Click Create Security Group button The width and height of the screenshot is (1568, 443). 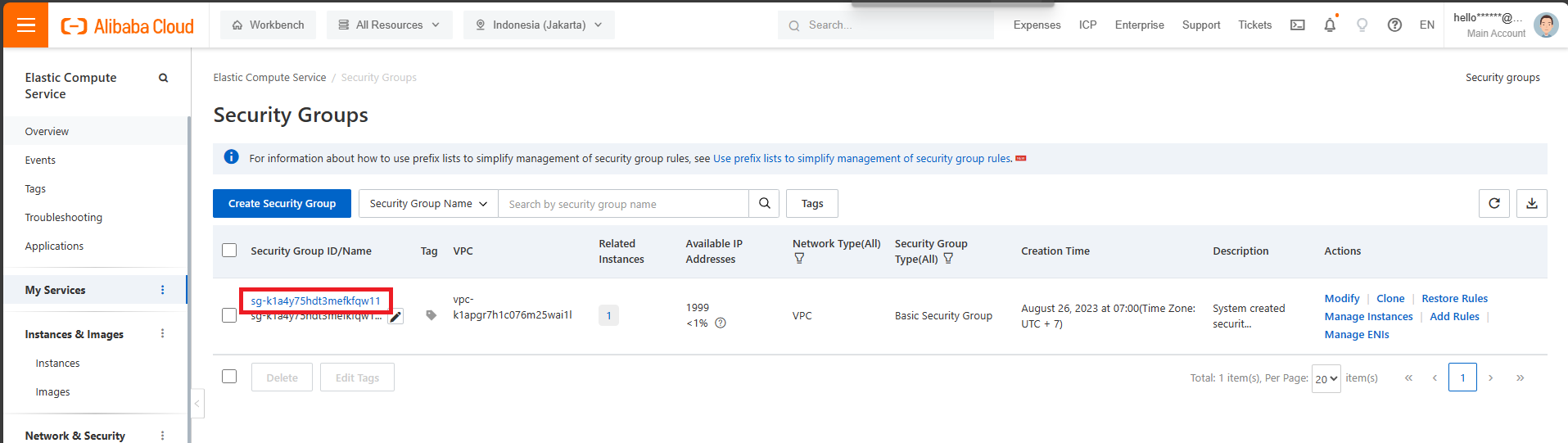coord(282,203)
